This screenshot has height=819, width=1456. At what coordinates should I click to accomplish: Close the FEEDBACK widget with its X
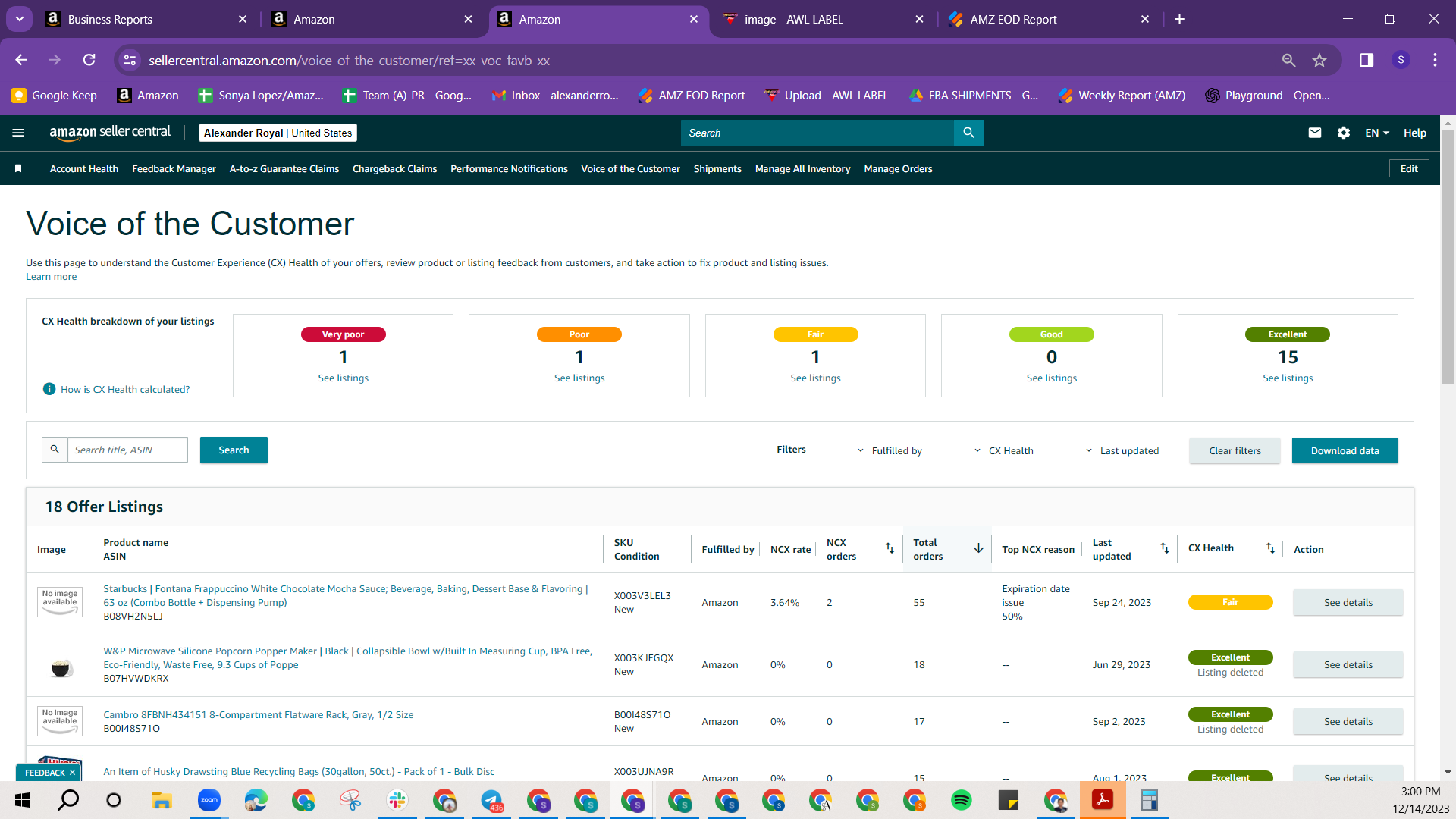pyautogui.click(x=72, y=773)
